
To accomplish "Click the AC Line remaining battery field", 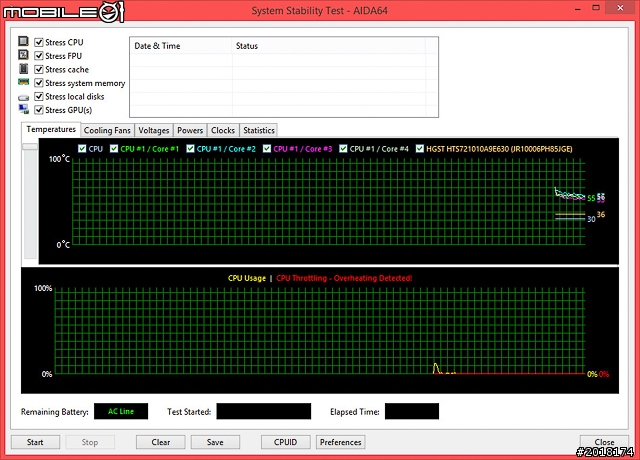I will (x=121, y=411).
